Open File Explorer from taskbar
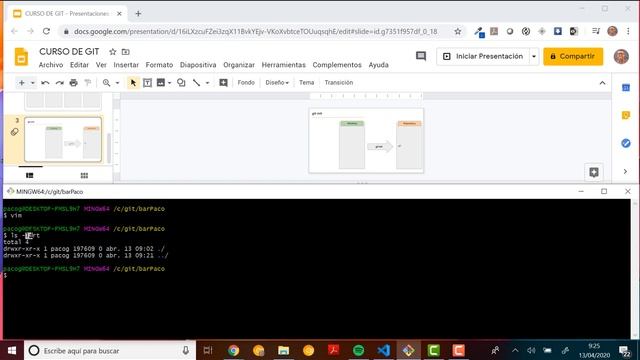The height and width of the screenshot is (360, 640). coord(283,350)
